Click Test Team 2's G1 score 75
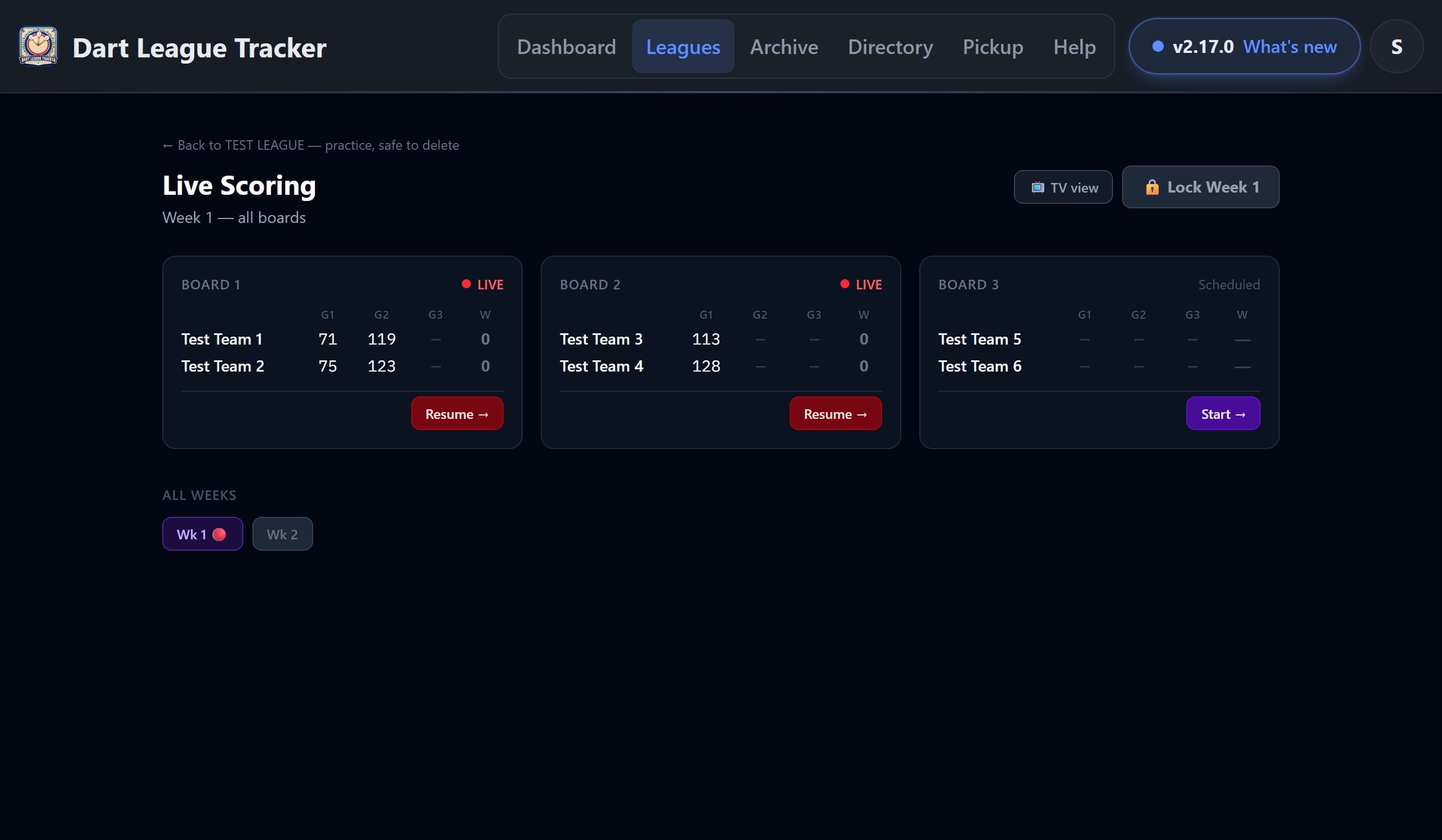Screen dimensions: 1442x840 point(327,366)
